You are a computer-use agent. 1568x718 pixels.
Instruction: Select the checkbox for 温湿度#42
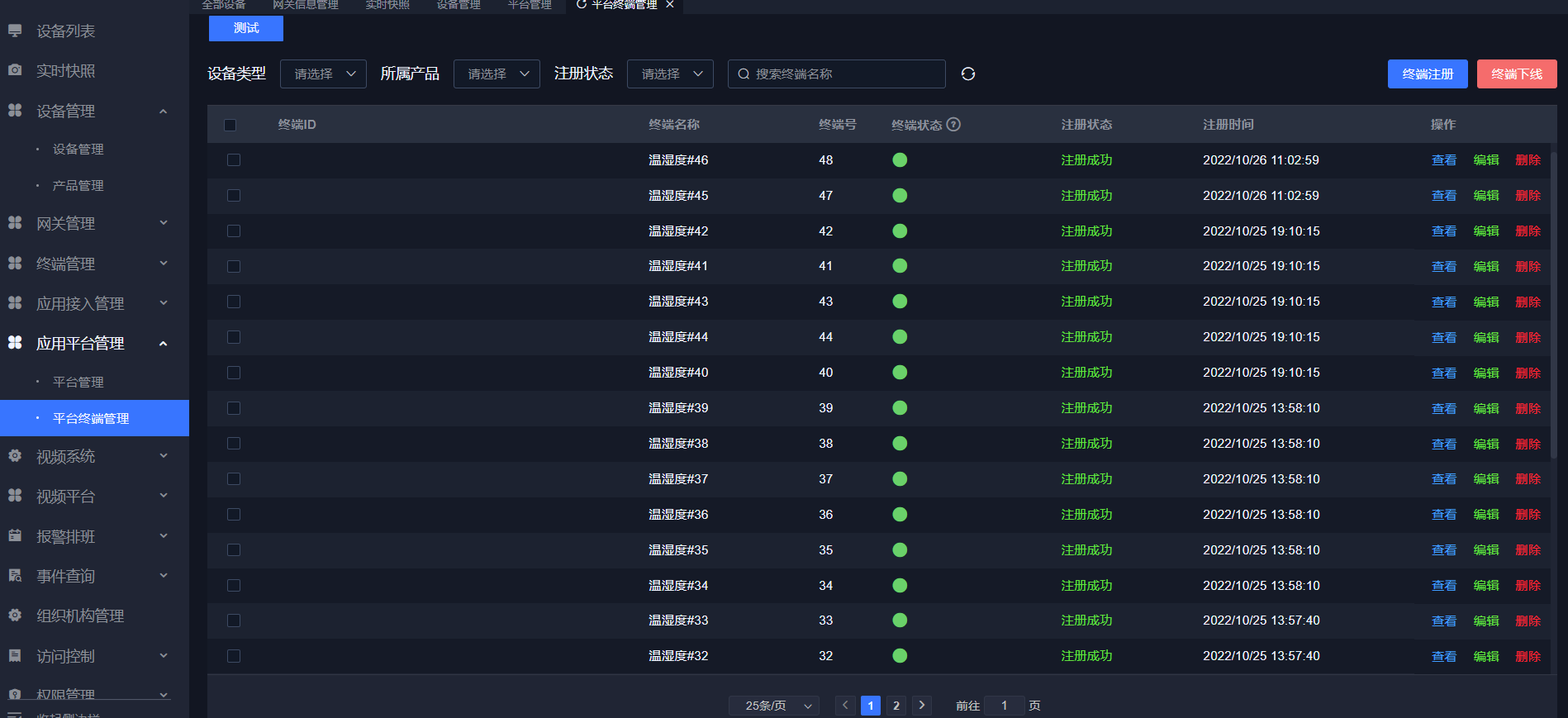point(234,231)
